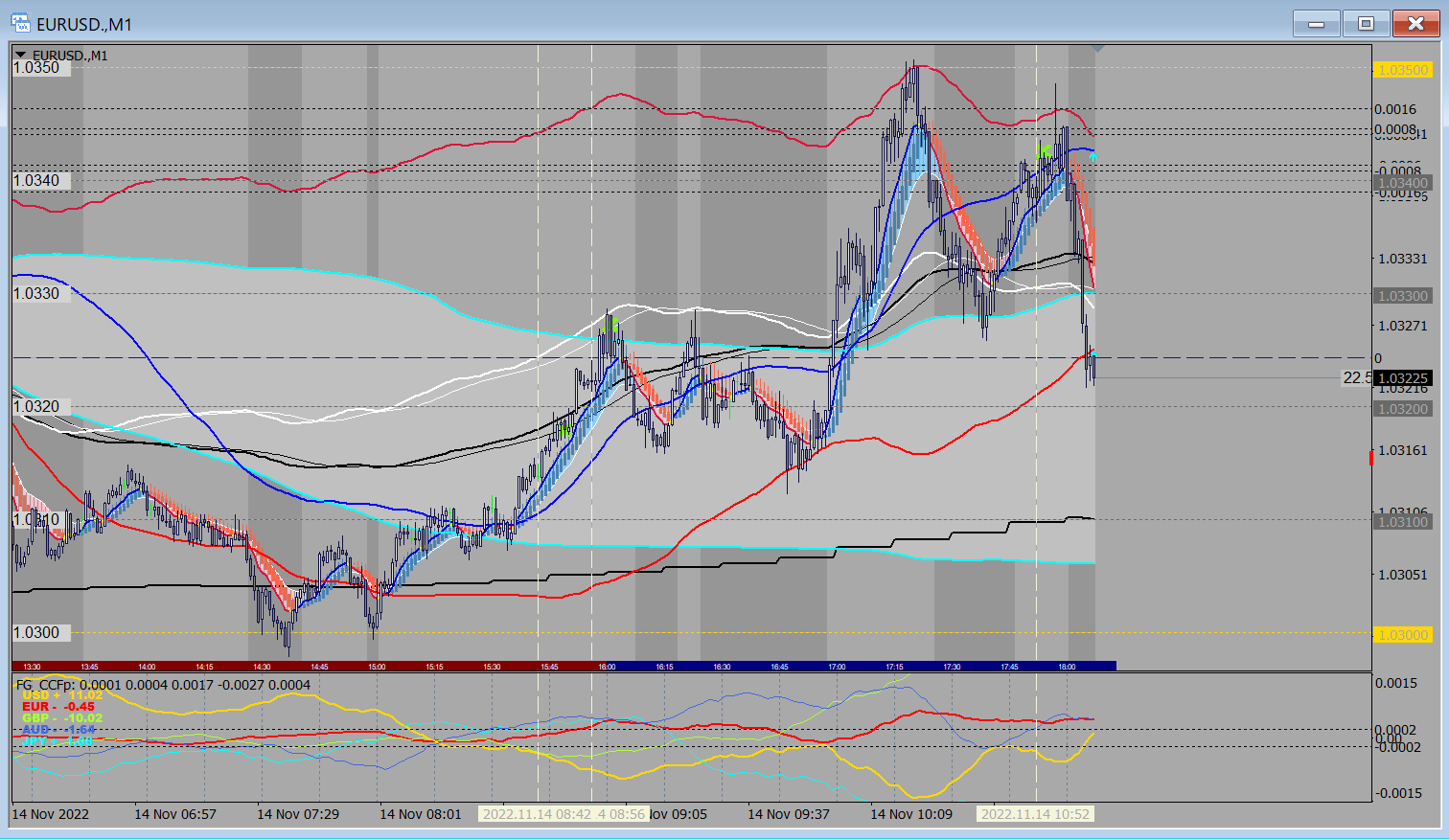Click the chart shift triangle marker at top
This screenshot has width=1449, height=840.
(1098, 48)
